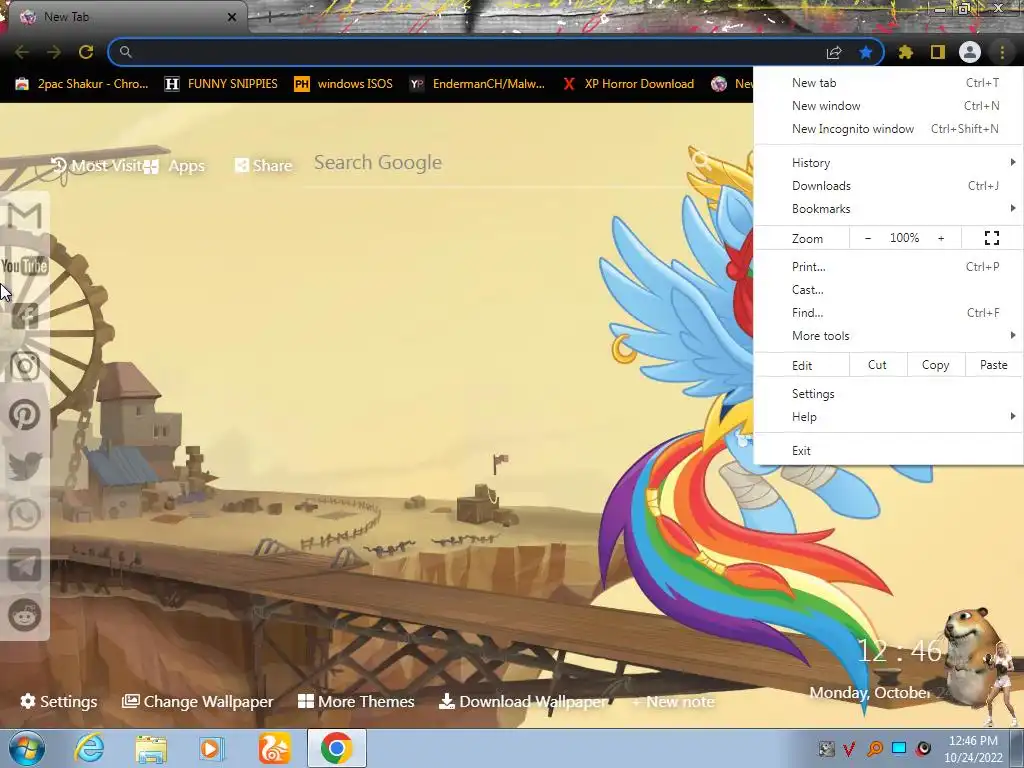
Task: Open the Reddit sidebar shortcut
Action: click(x=25, y=615)
